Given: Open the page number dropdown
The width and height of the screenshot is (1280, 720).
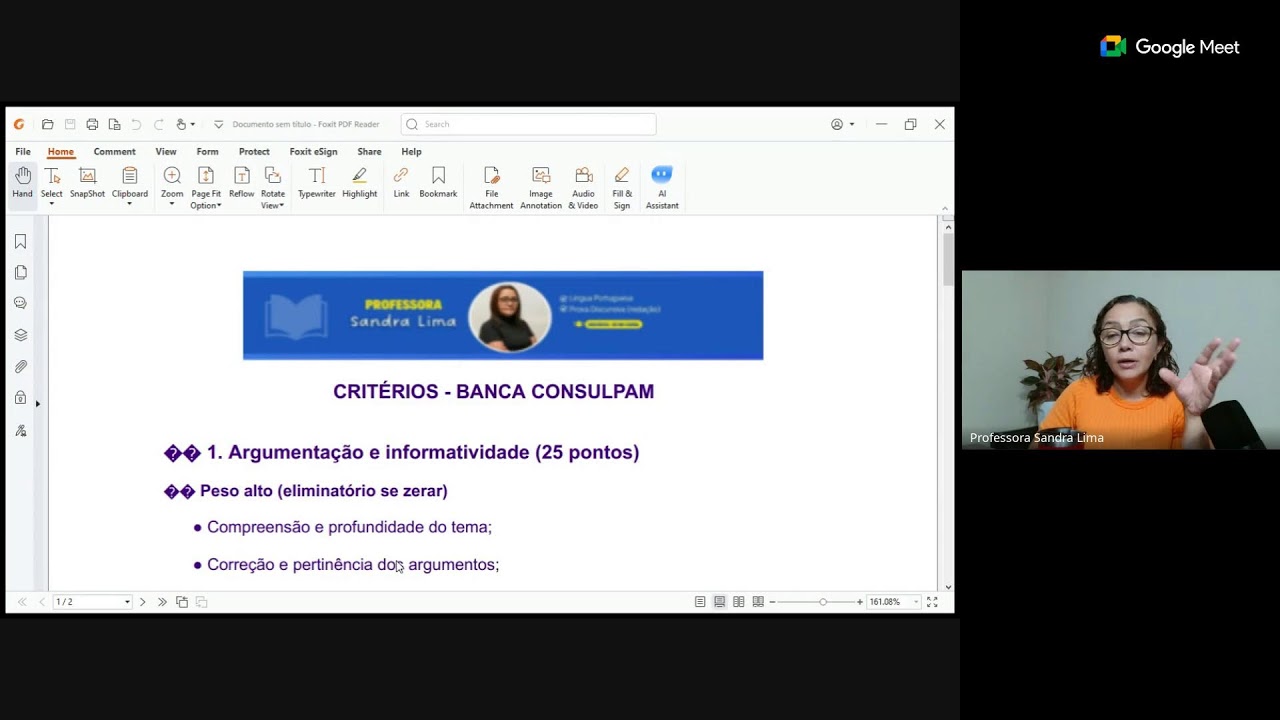Looking at the screenshot, I should pyautogui.click(x=127, y=602).
